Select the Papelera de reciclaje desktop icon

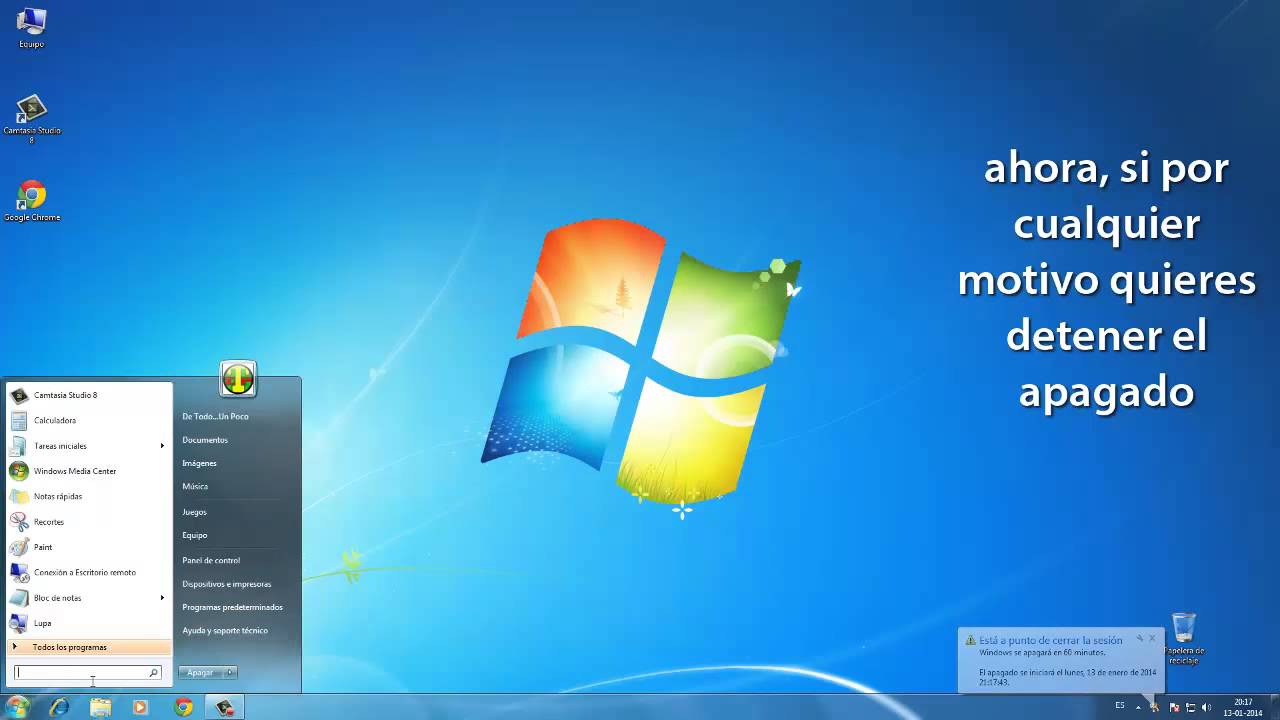[1184, 640]
